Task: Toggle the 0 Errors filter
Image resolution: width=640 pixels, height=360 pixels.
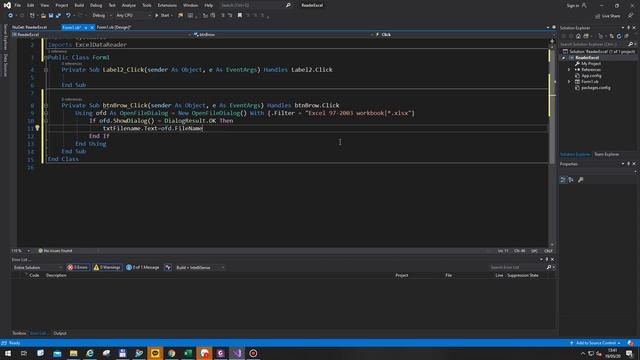Action: [x=78, y=268]
